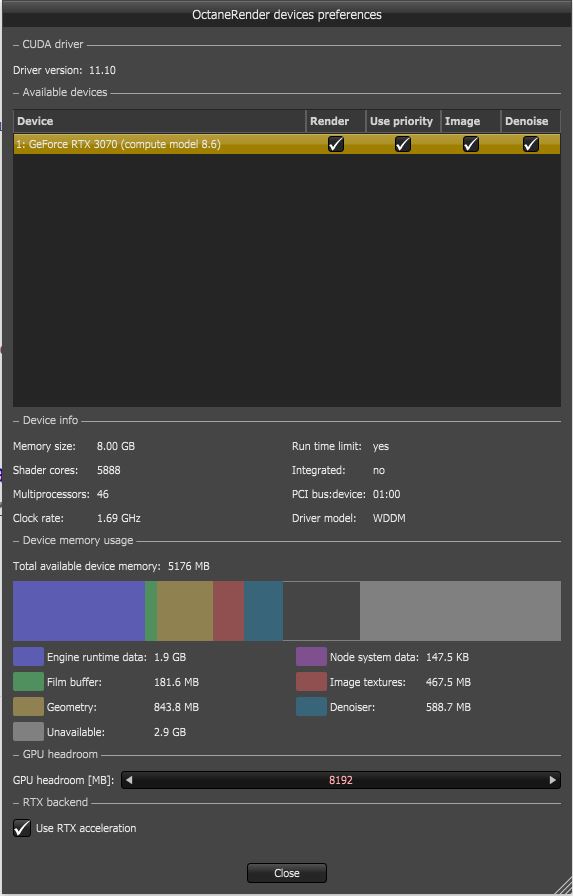This screenshot has height=896, width=573.
Task: Increase GPU headroom with right arrow
Action: (x=552, y=780)
